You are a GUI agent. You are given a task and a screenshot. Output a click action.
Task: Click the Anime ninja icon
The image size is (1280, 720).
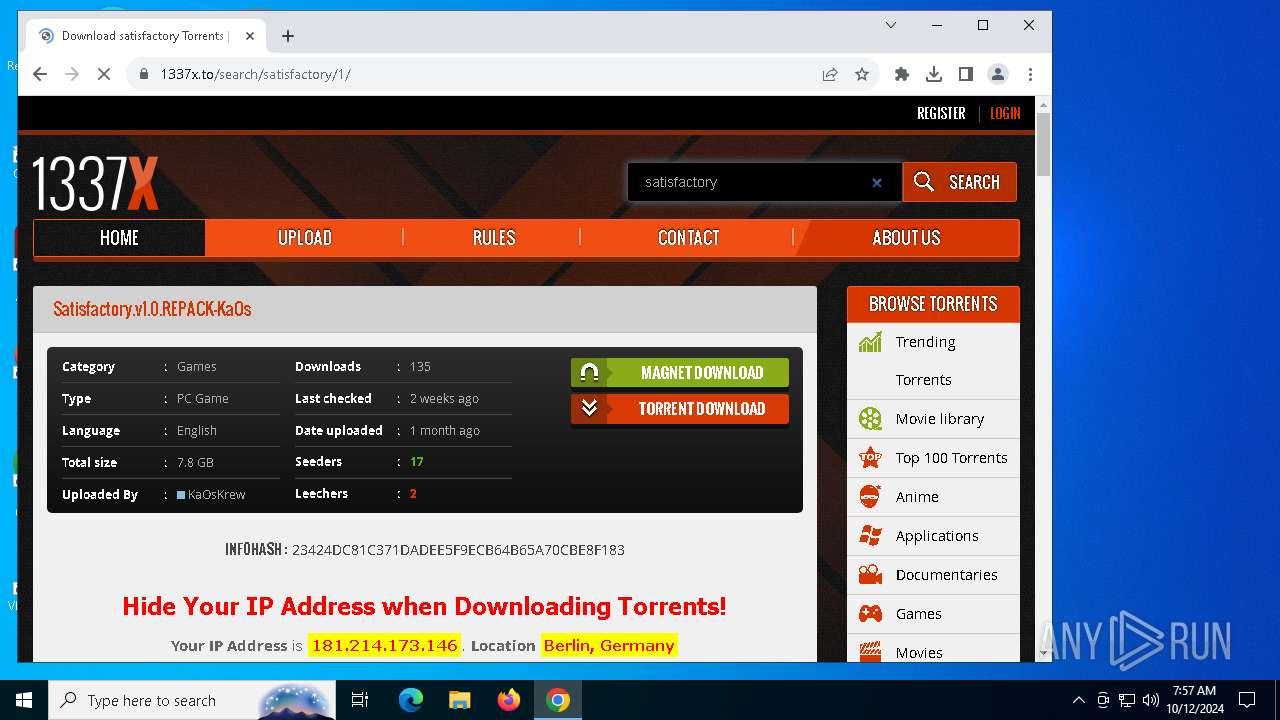pyautogui.click(x=870, y=497)
